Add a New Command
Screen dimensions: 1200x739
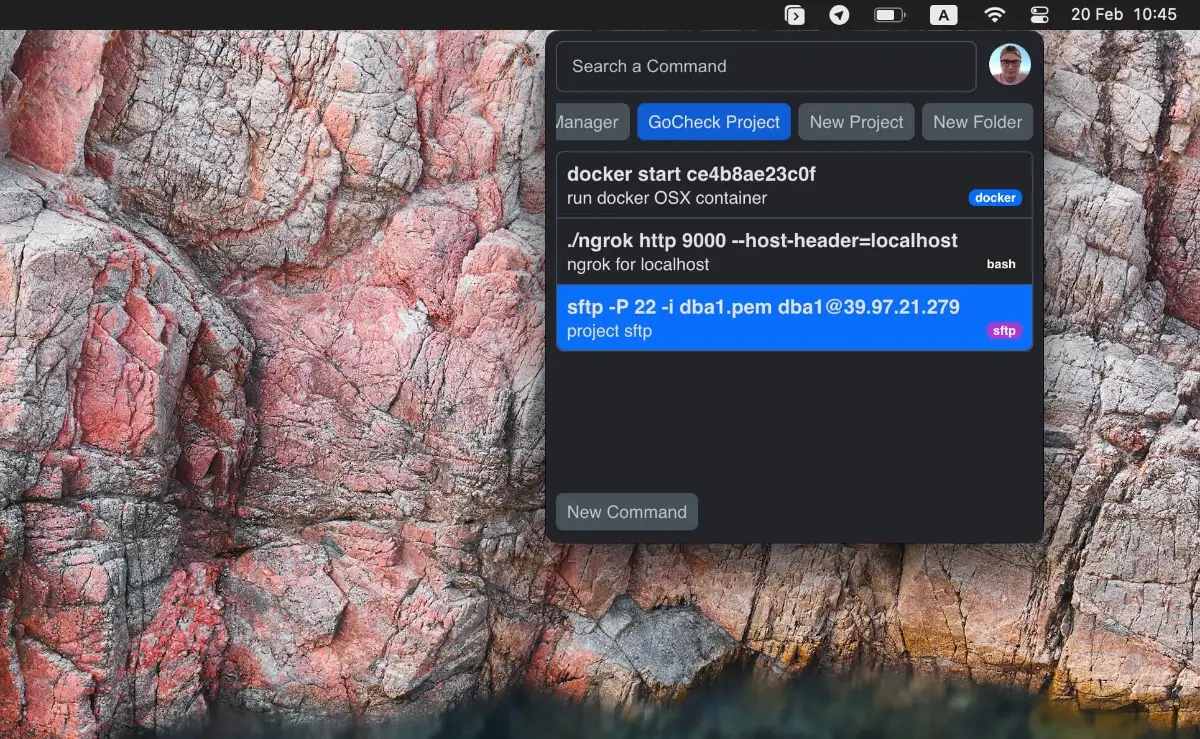click(626, 511)
